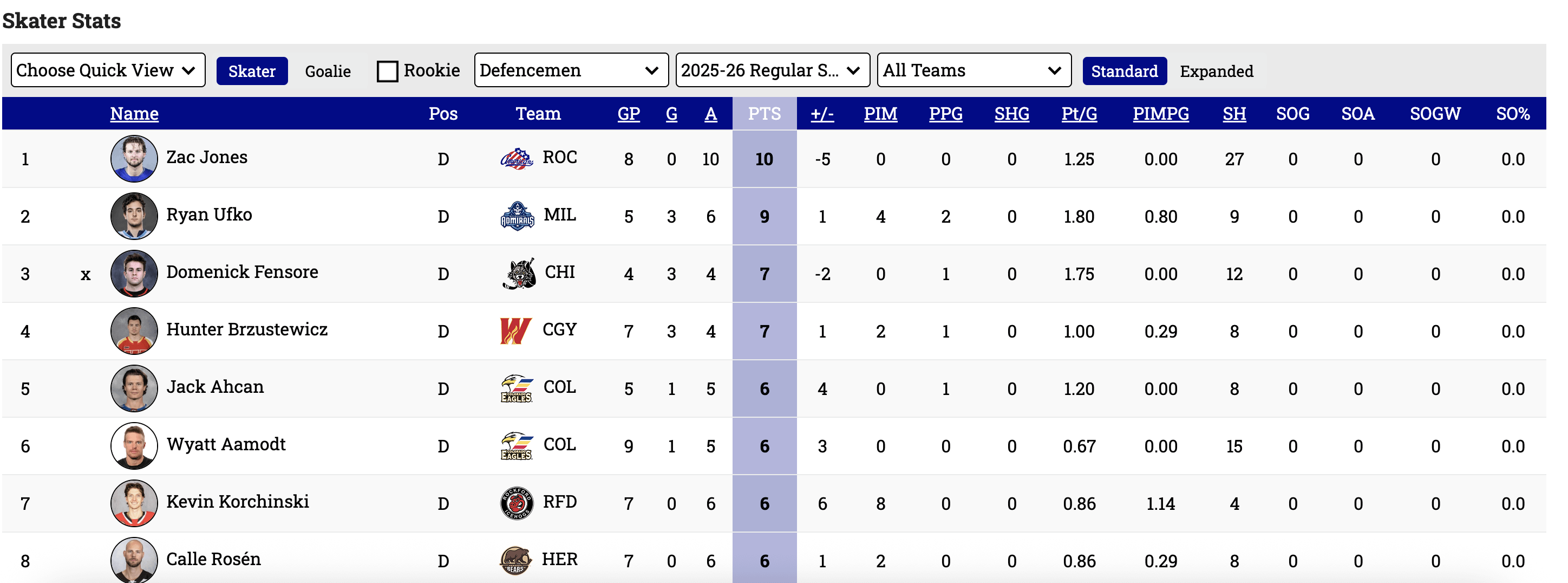Click Jack Ahcan's Colorado Eagles logo

click(x=516, y=388)
